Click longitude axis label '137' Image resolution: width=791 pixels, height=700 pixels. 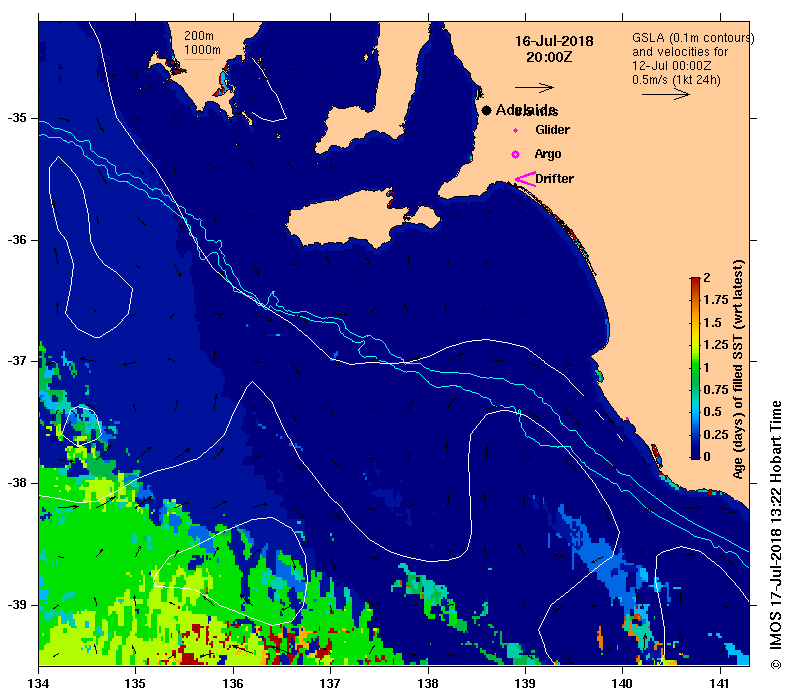[330, 684]
